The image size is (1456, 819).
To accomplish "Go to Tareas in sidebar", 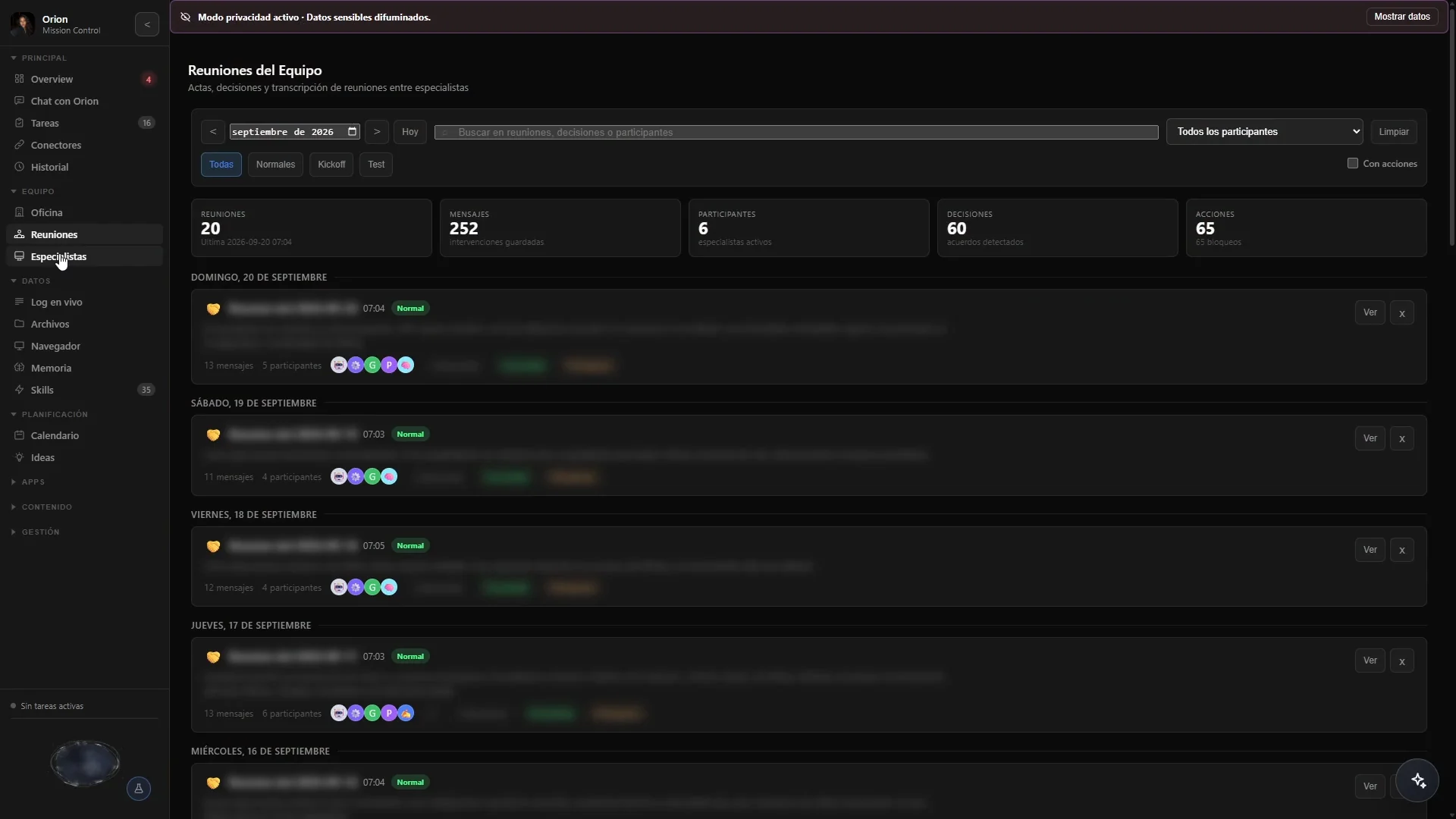I will click(84, 123).
